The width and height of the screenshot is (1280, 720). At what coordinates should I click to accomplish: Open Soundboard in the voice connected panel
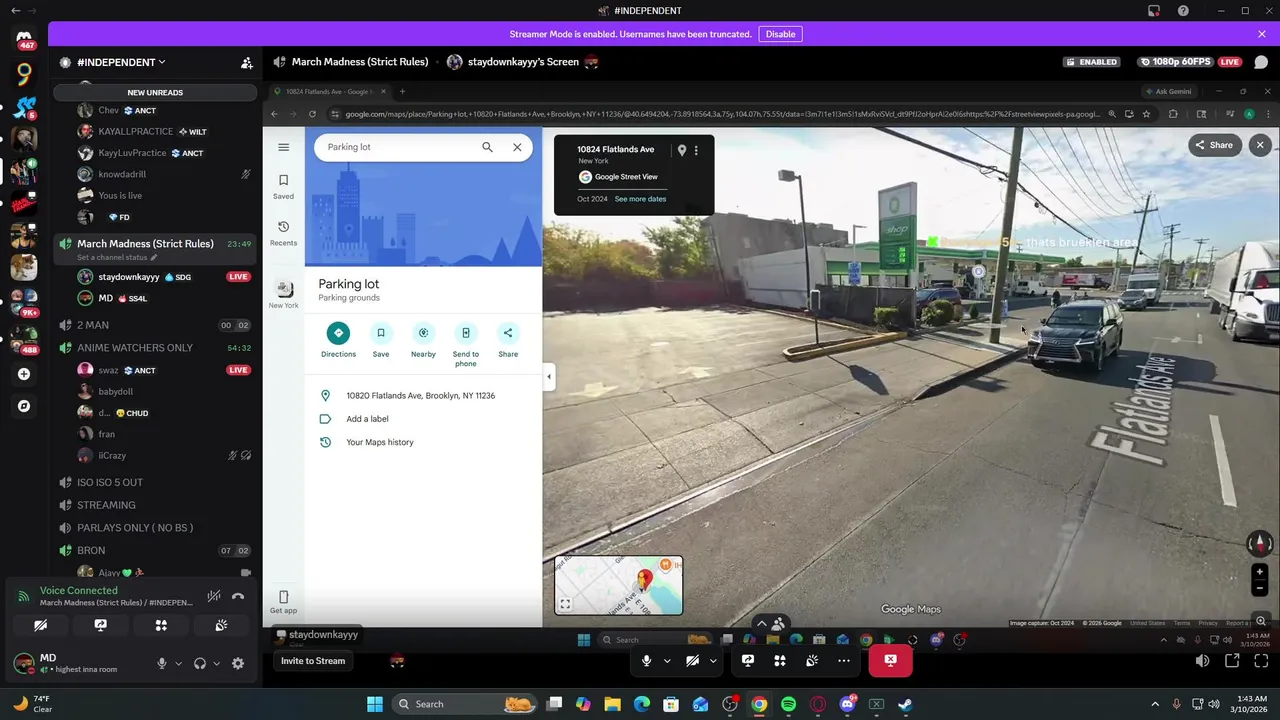pos(221,625)
